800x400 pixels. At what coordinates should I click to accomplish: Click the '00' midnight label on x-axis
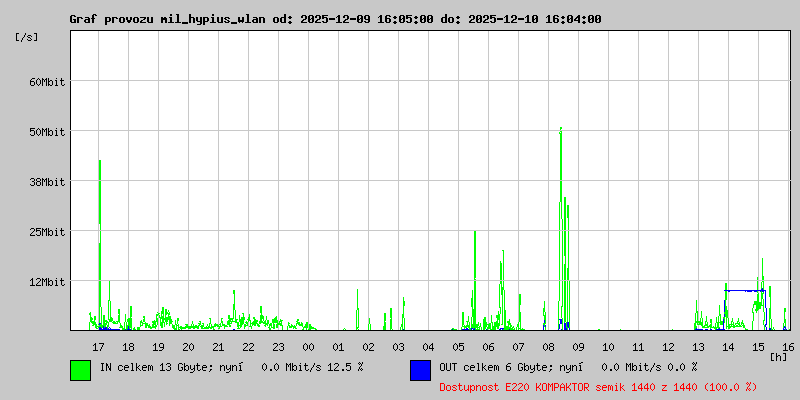click(x=308, y=347)
